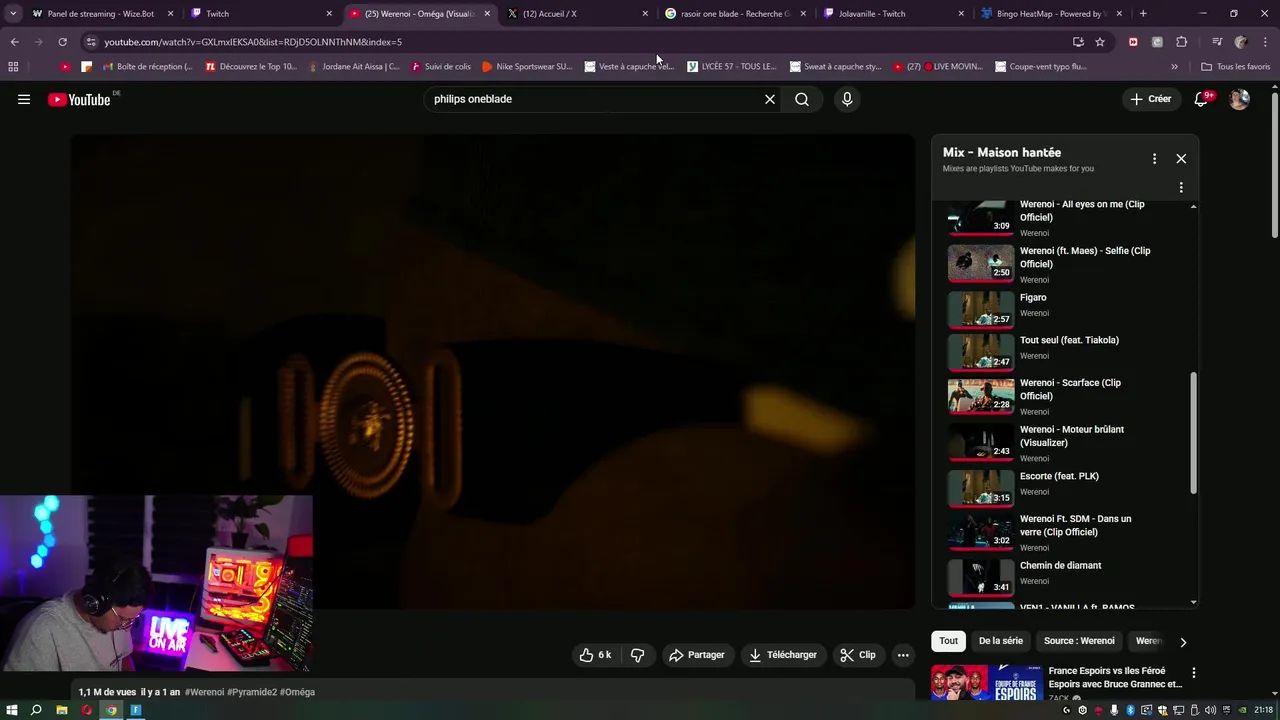
Task: Close the Mix - Maison hantée playlist panel
Action: pyautogui.click(x=1181, y=158)
